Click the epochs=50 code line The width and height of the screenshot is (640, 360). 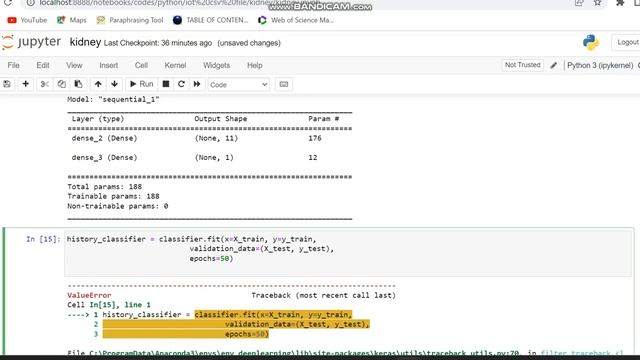211,258
